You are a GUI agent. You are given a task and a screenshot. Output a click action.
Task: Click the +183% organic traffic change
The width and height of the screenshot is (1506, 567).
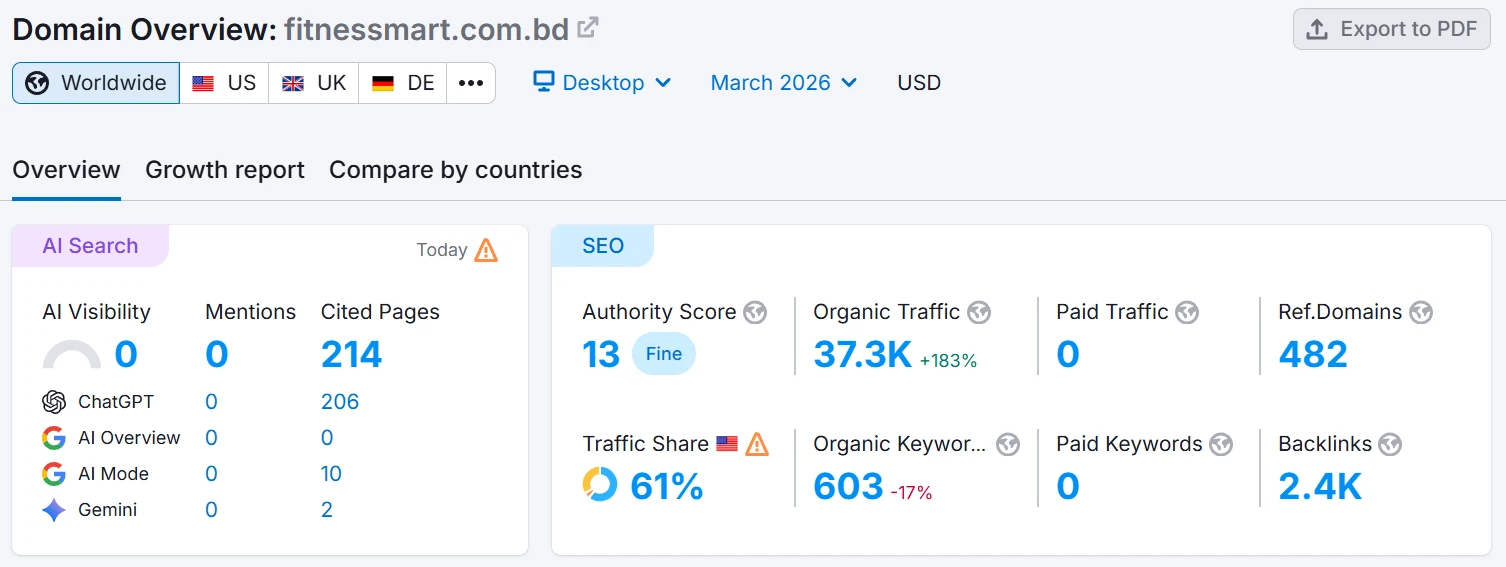[948, 361]
